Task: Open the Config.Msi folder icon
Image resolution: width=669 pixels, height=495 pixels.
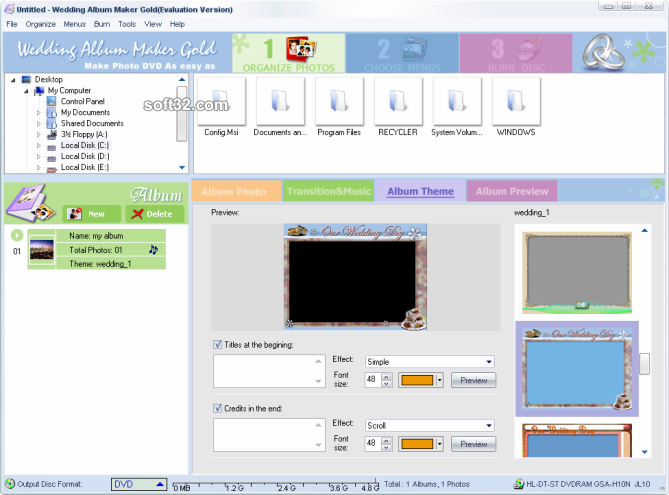Action: point(221,101)
